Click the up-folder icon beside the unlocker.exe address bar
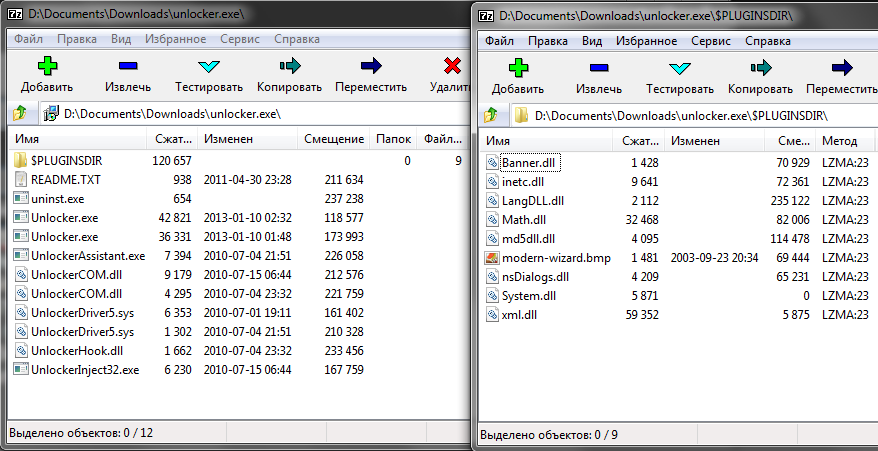Viewport: 878px width, 451px height. coord(20,114)
